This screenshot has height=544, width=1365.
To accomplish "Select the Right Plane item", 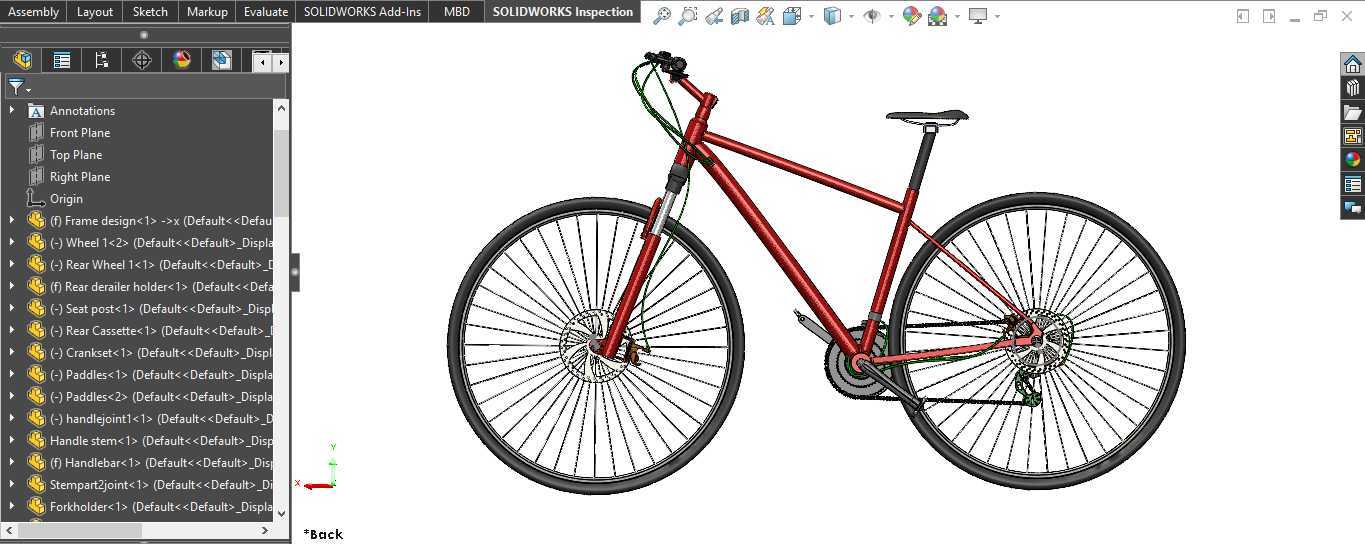I will [80, 177].
